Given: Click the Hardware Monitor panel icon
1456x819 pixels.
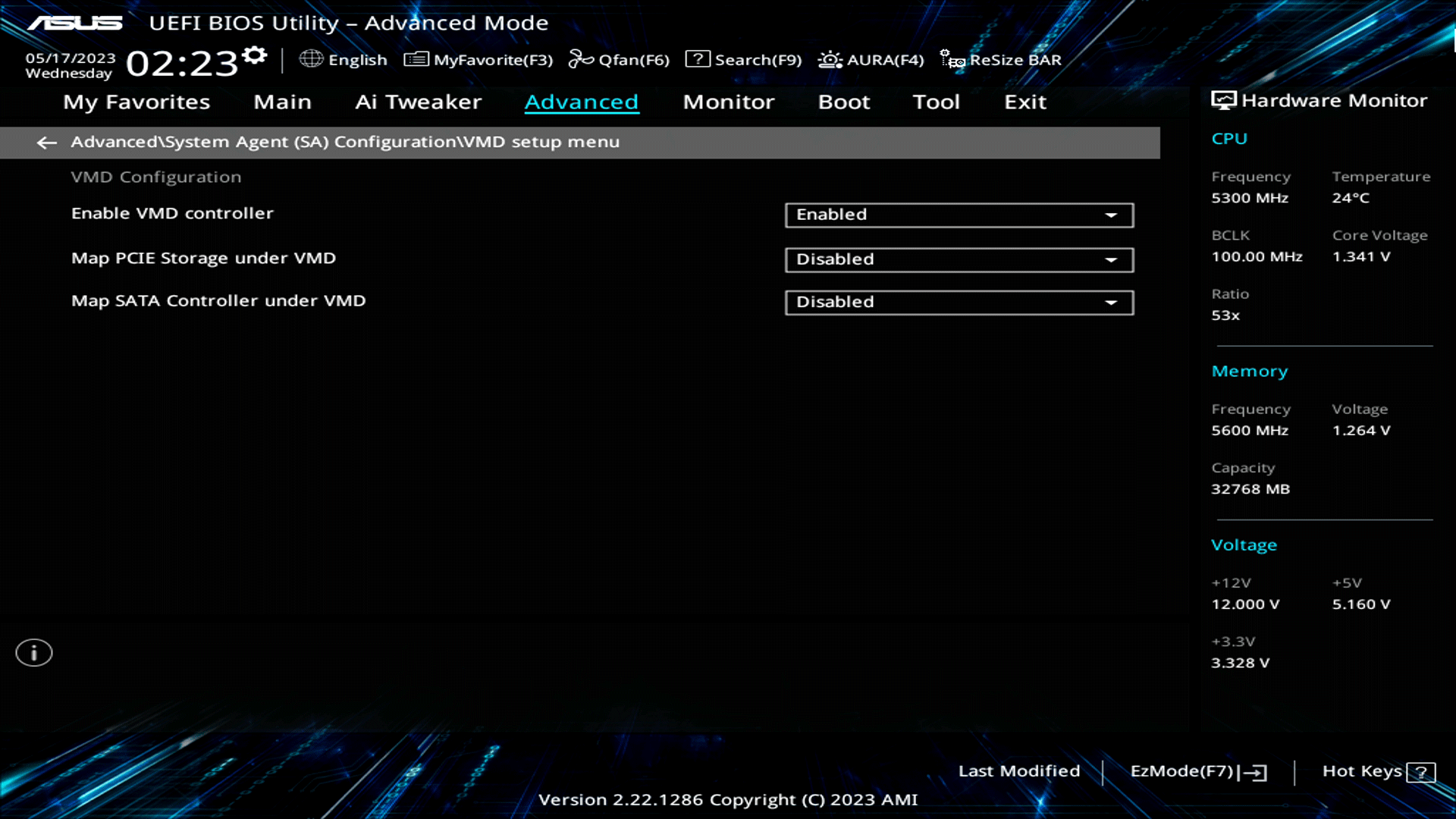Looking at the screenshot, I should [x=1222, y=99].
